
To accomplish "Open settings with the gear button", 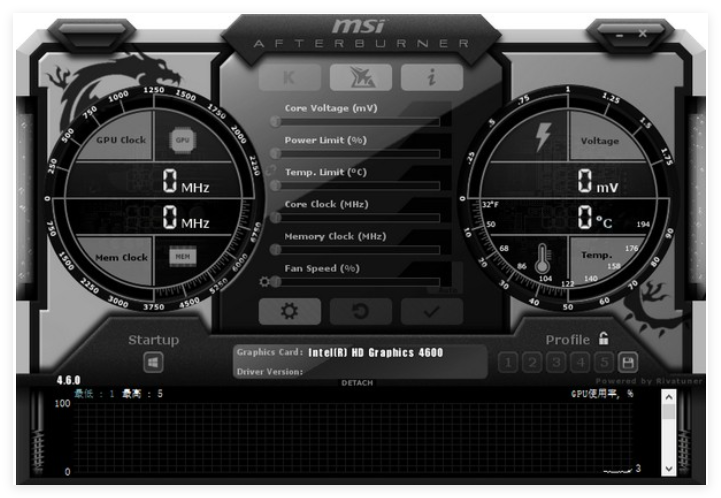I will coord(289,311).
